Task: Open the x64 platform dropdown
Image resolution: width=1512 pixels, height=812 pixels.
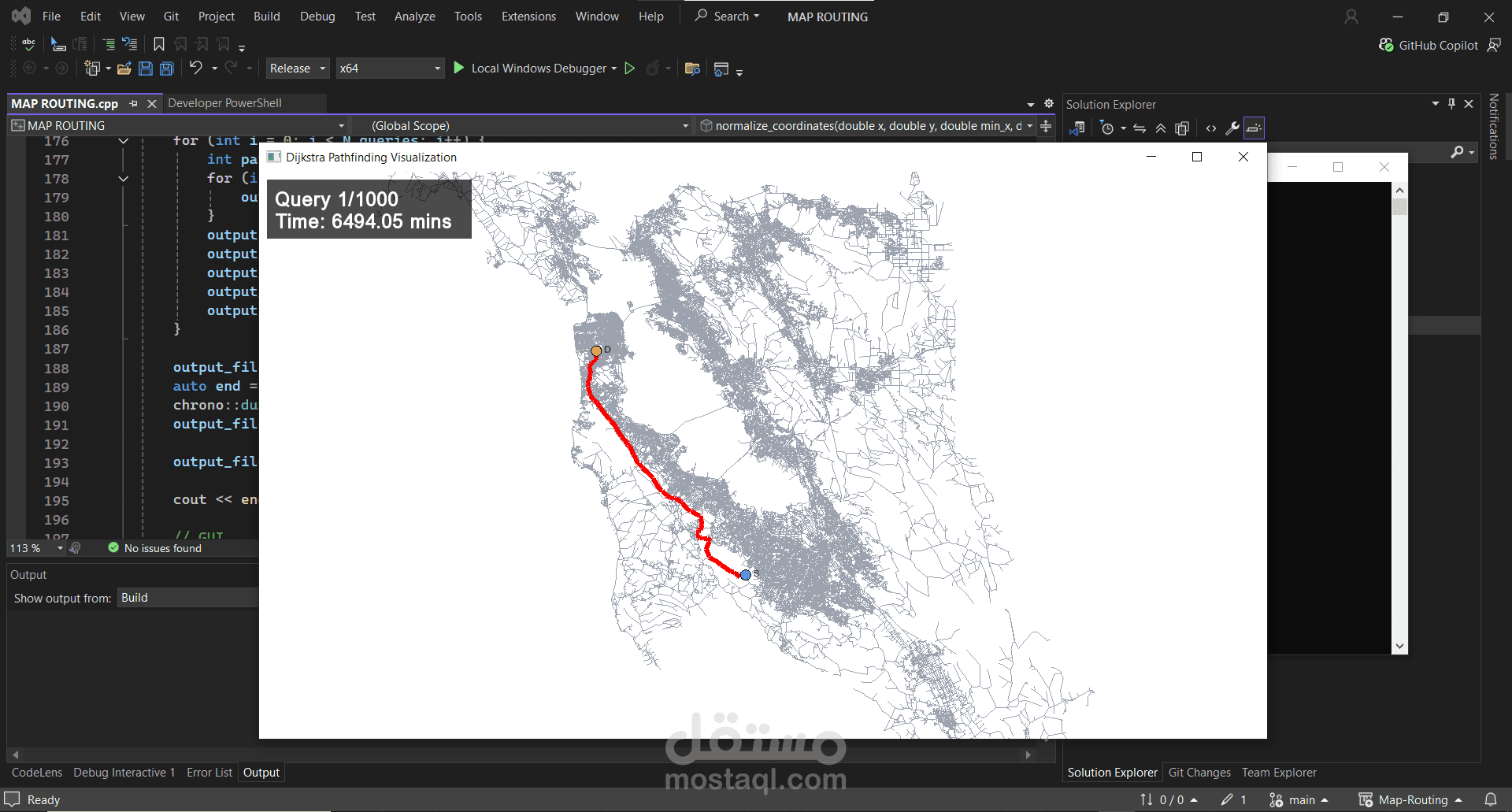Action: [x=390, y=69]
